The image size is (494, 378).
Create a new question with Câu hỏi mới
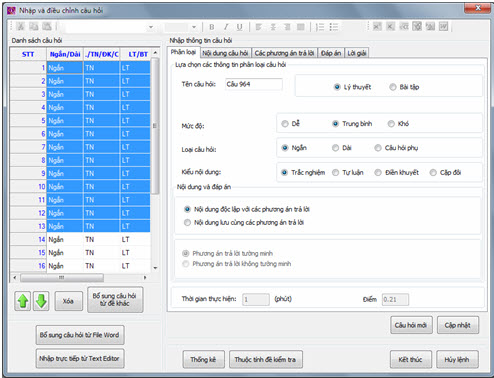[411, 325]
